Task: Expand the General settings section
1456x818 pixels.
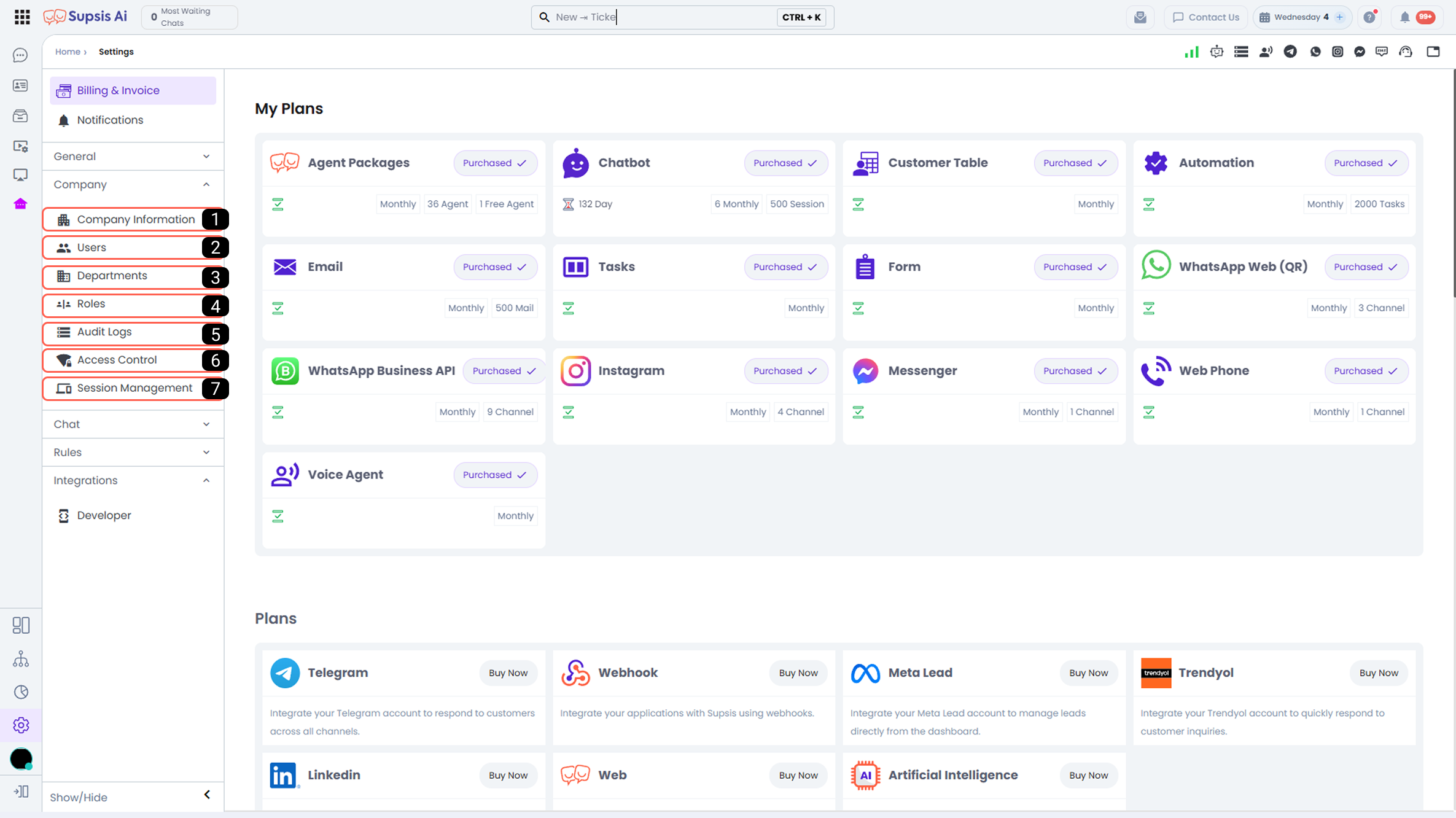Action: (x=133, y=157)
